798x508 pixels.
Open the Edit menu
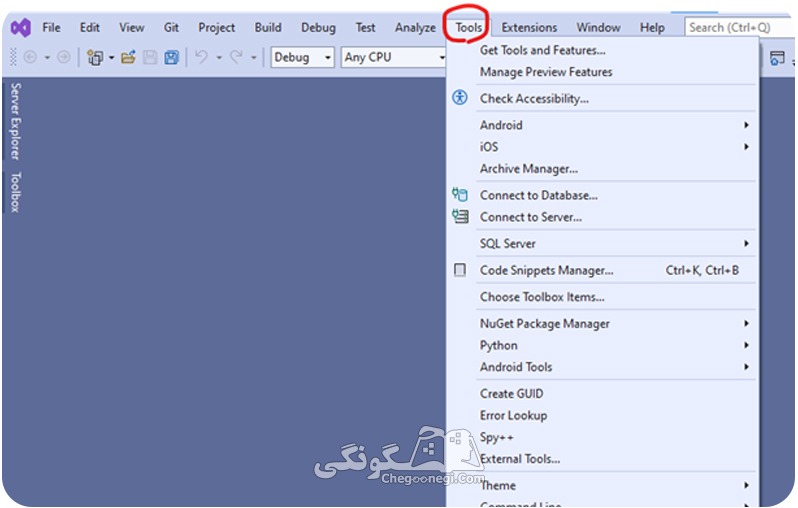tap(90, 27)
